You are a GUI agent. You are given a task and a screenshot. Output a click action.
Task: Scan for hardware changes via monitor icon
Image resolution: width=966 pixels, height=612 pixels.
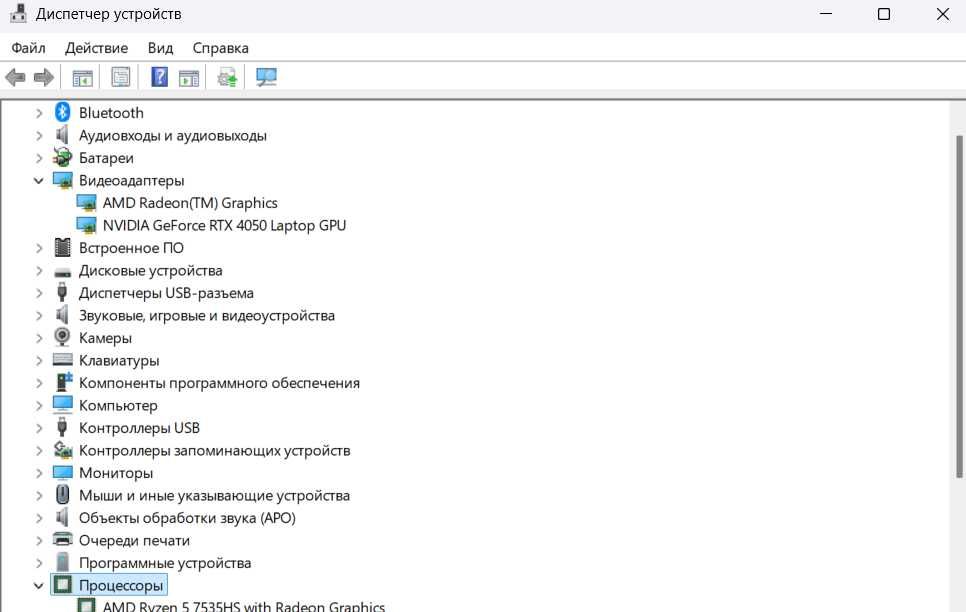pos(266,77)
